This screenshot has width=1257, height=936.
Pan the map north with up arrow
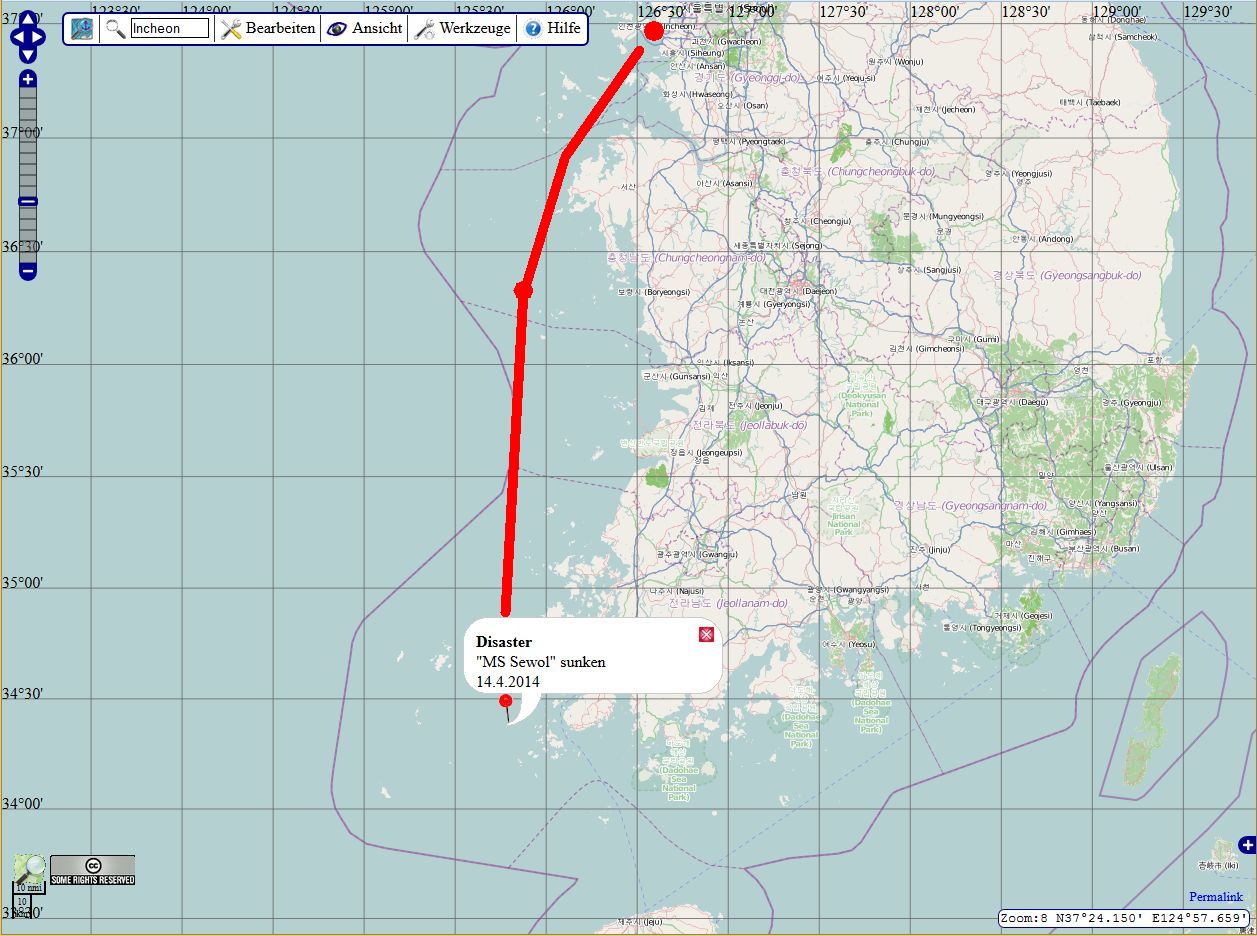(27, 19)
